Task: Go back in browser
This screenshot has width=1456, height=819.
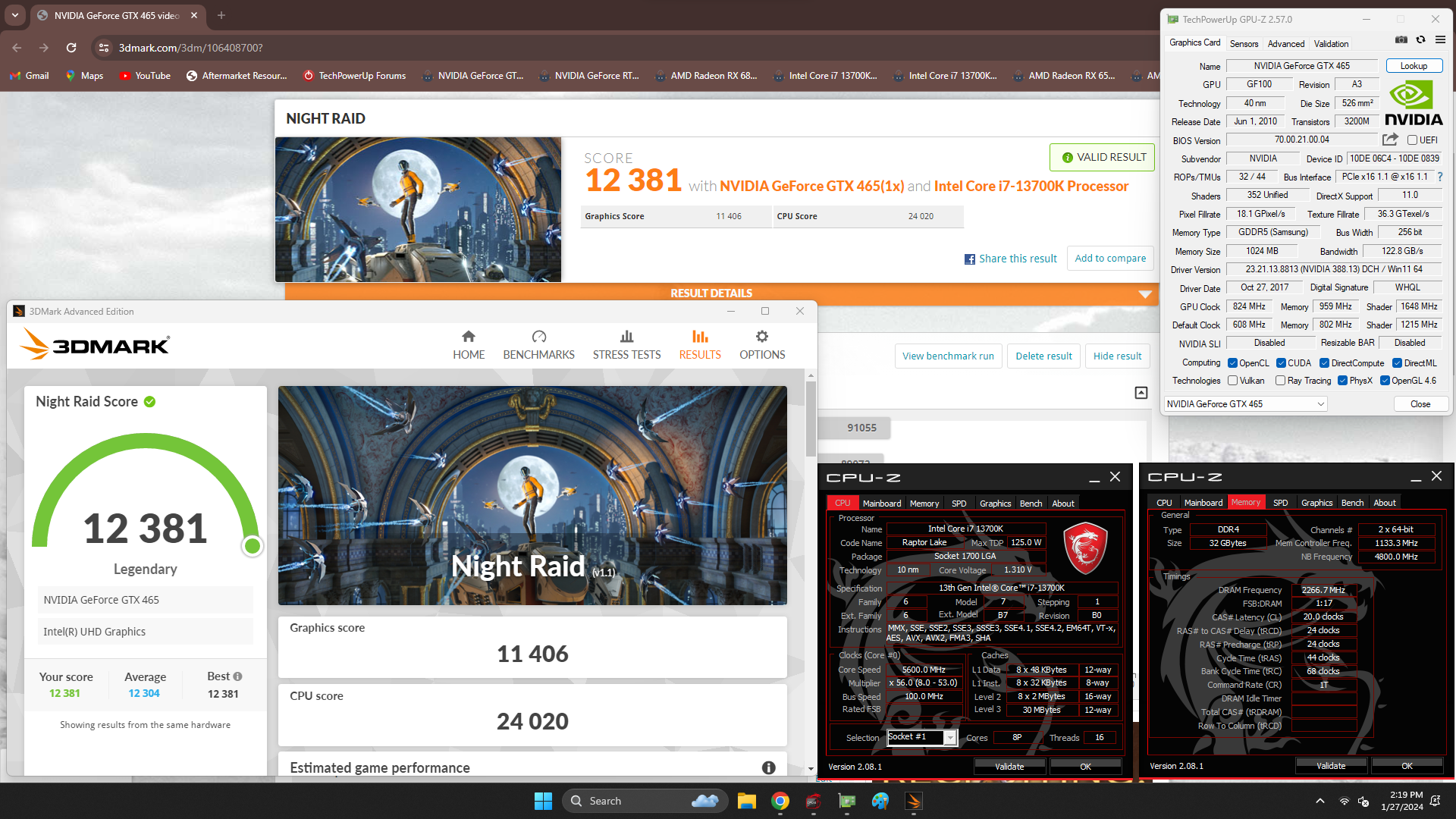Action: pos(17,47)
